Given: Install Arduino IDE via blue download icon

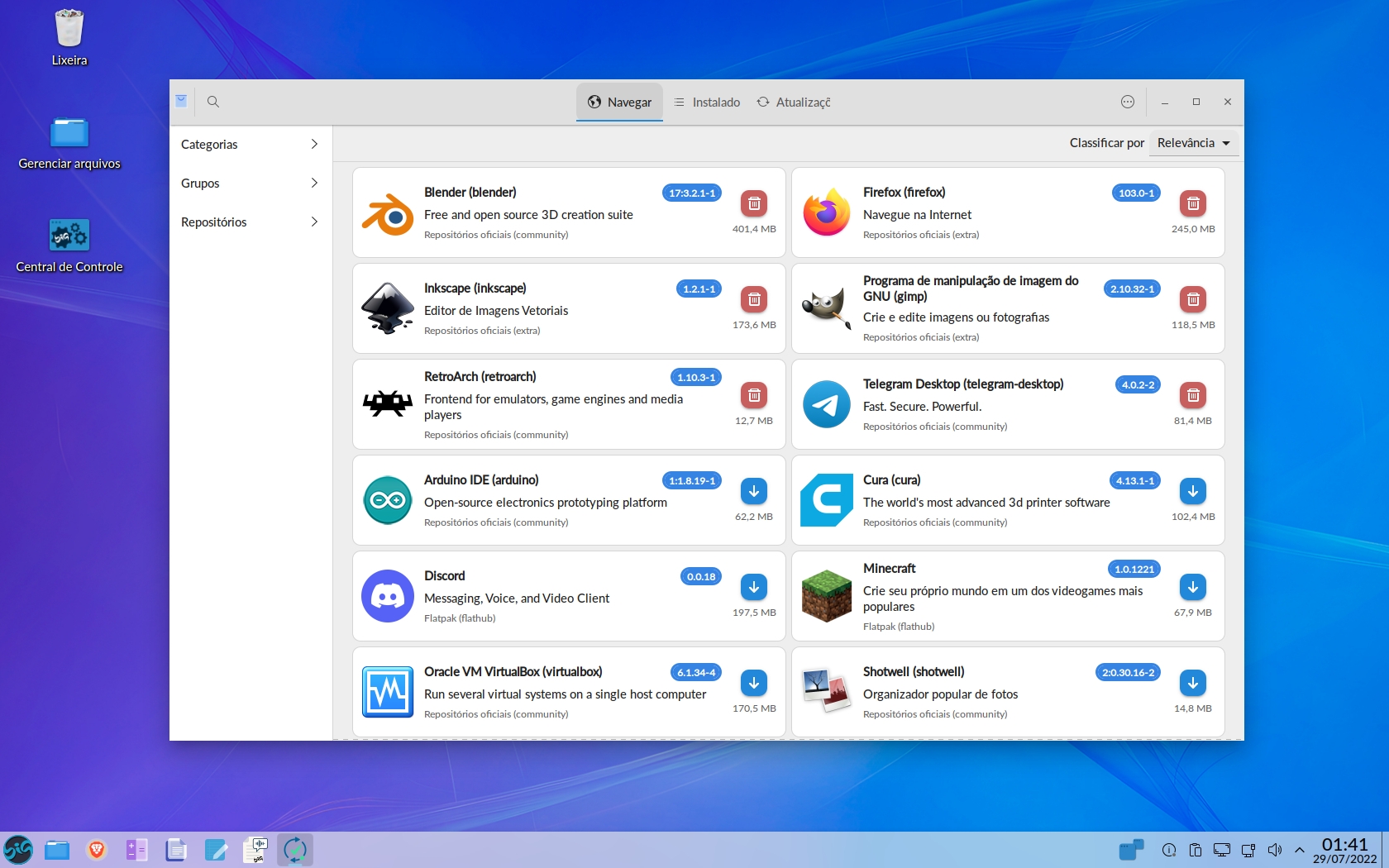Looking at the screenshot, I should [x=753, y=491].
